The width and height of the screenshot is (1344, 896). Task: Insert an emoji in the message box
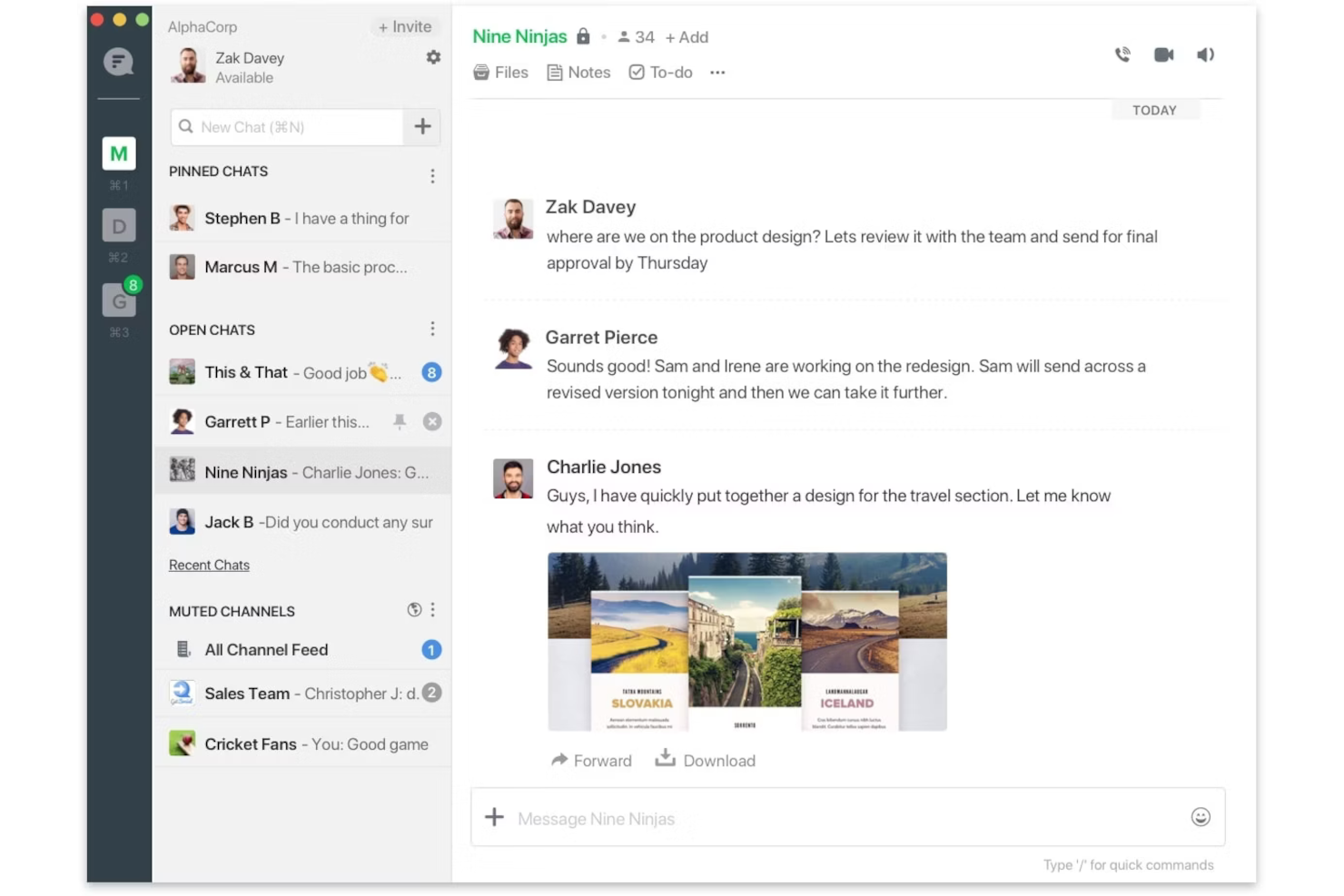pos(1201,817)
